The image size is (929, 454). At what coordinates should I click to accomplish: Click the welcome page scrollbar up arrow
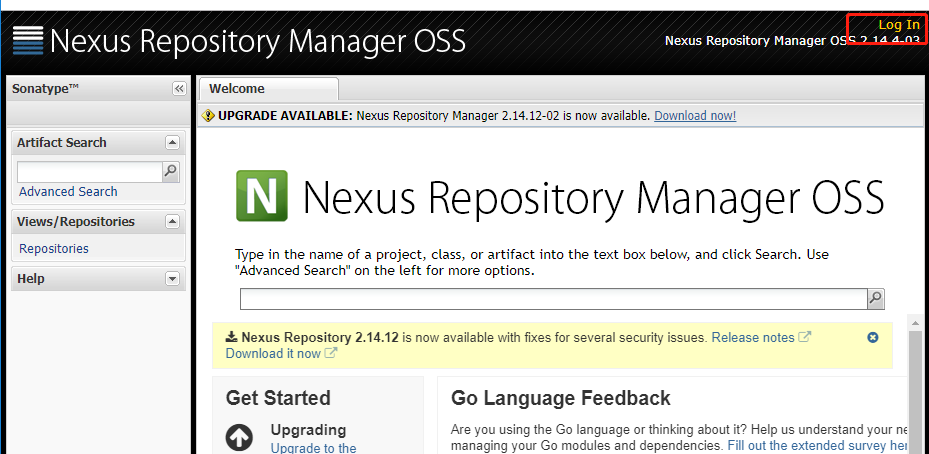tap(915, 323)
